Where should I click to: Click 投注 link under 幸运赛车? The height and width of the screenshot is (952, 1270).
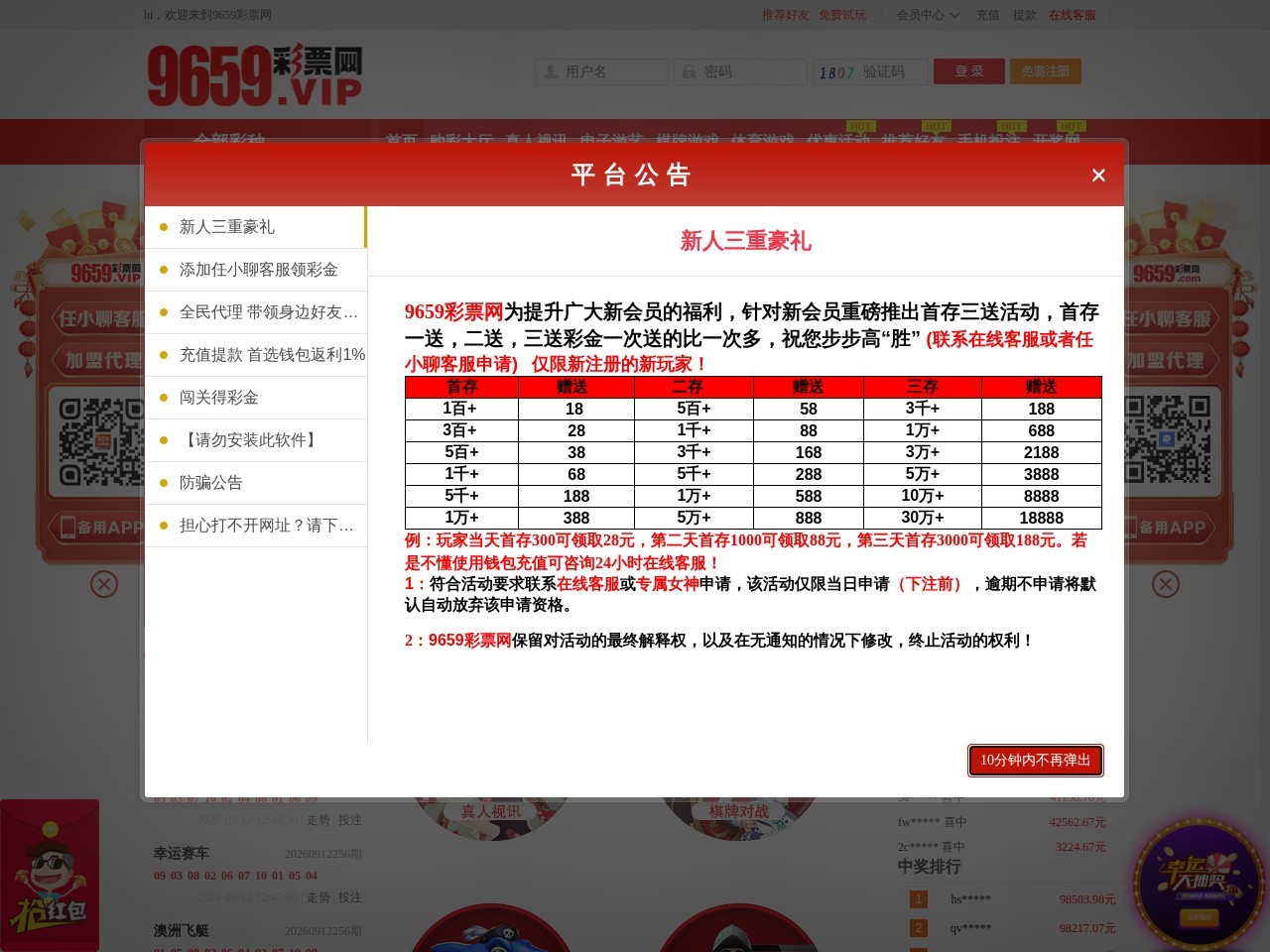coord(350,897)
